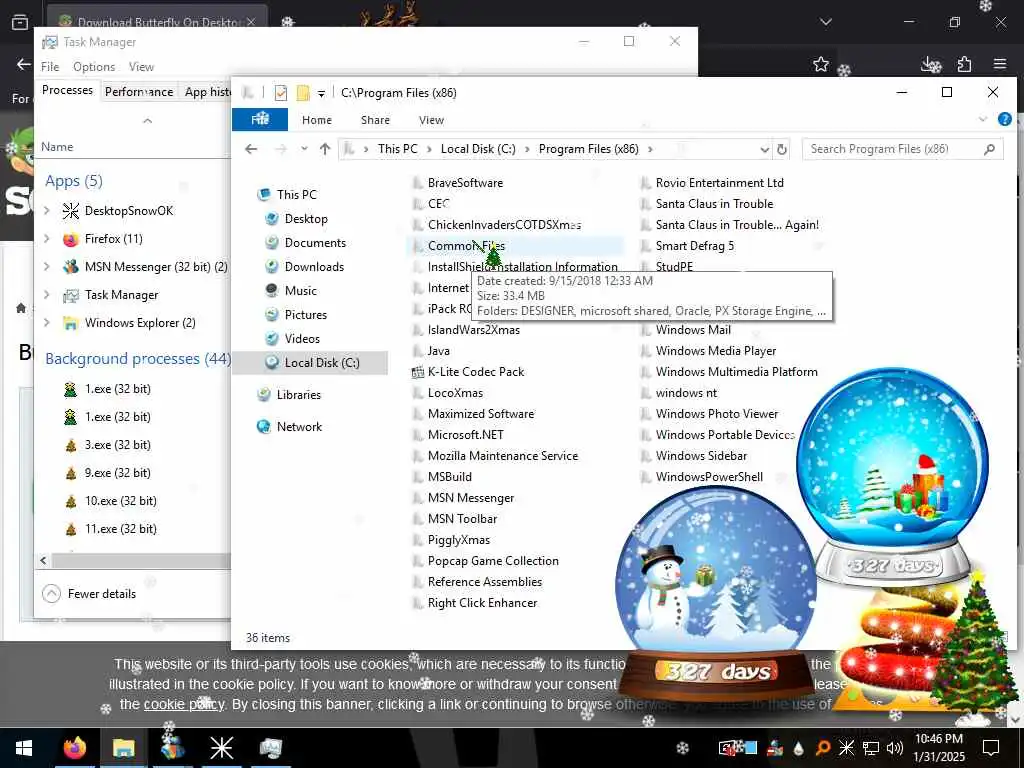1024x768 pixels.
Task: Click the Firefox browser back arrow
Action: (x=24, y=64)
